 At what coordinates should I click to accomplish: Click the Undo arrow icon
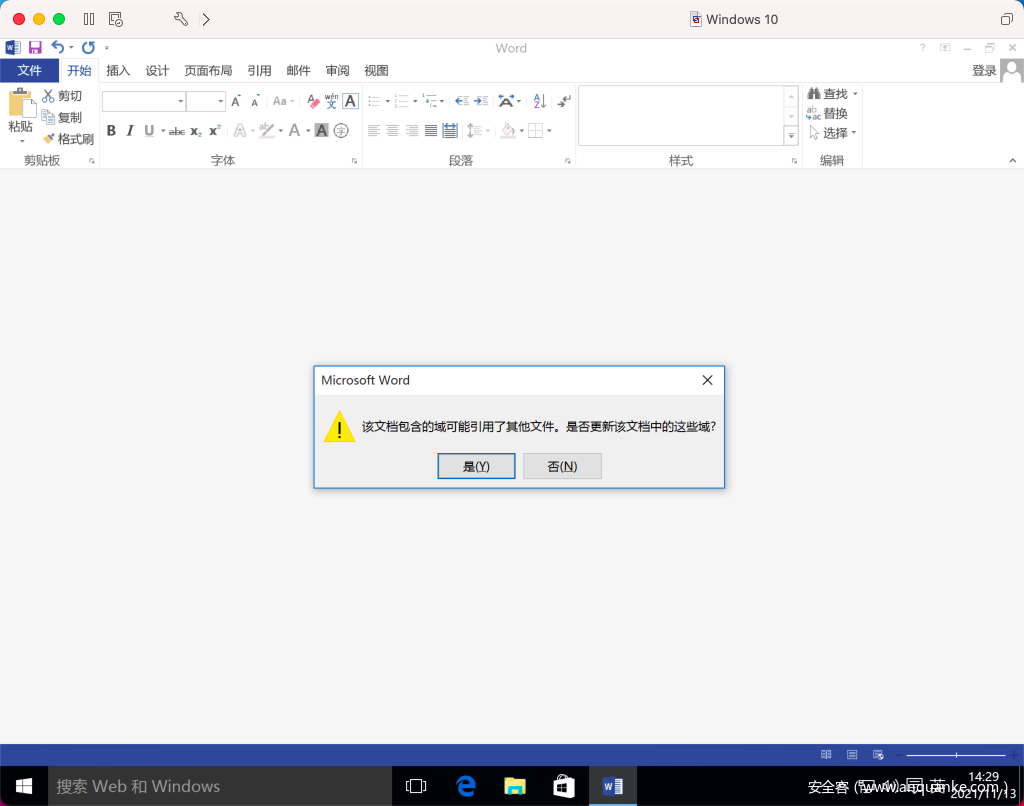[58, 47]
